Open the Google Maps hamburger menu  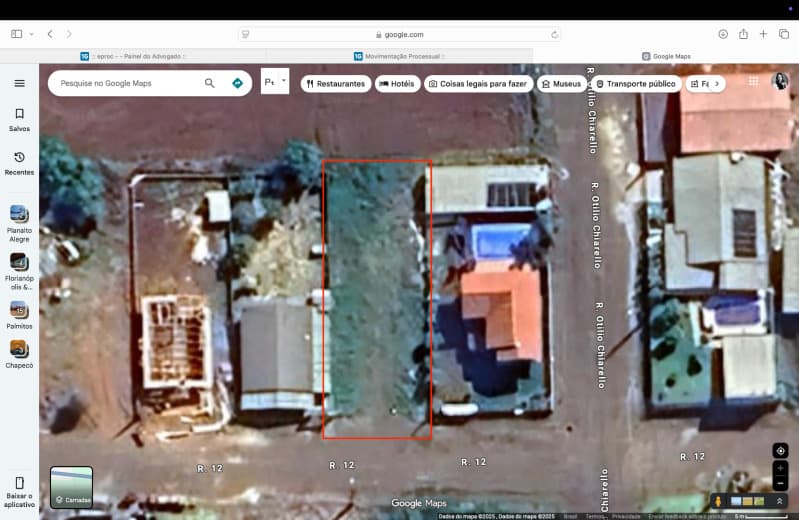click(x=19, y=83)
